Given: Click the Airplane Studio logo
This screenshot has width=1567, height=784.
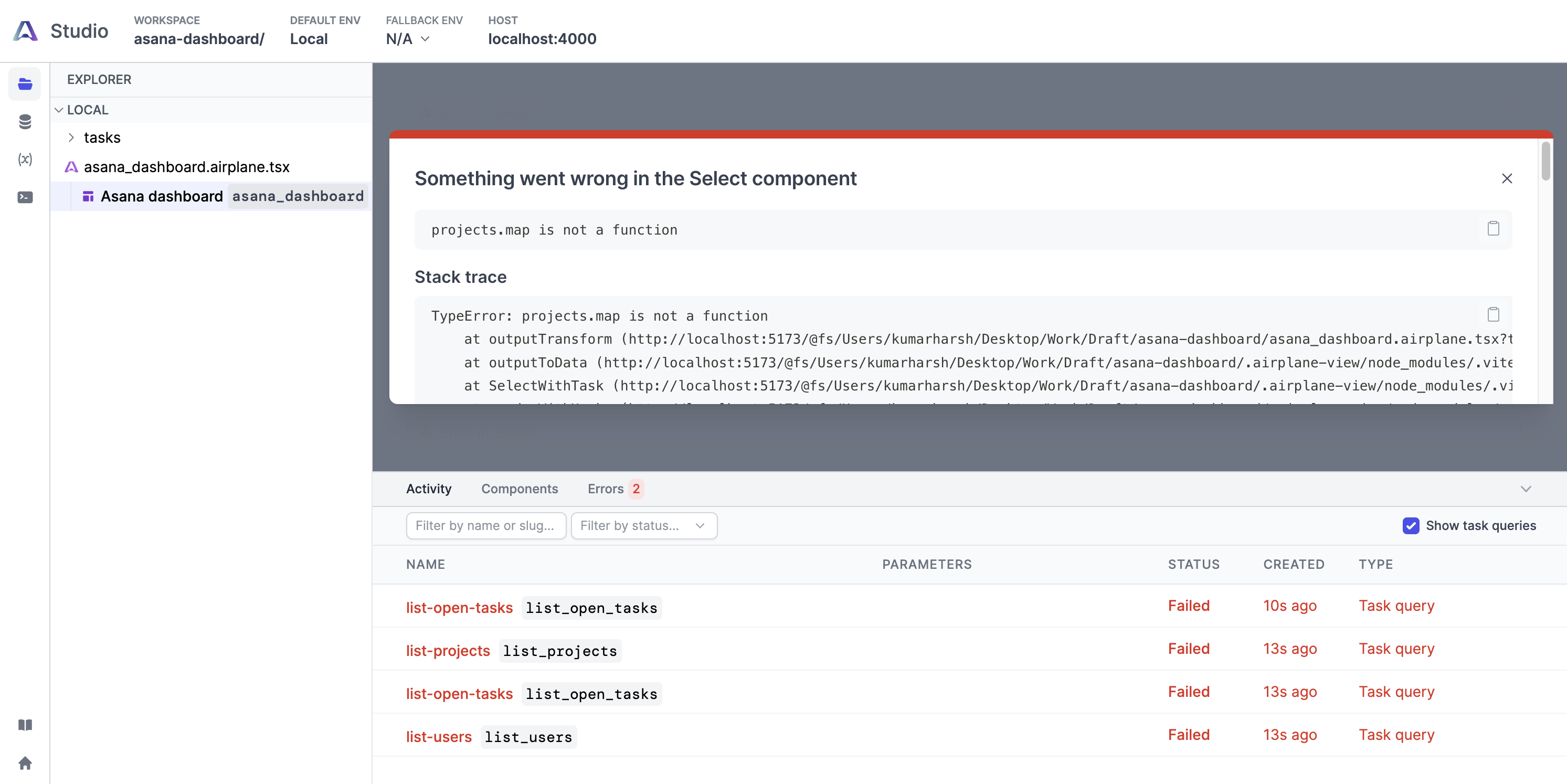Looking at the screenshot, I should (26, 30).
